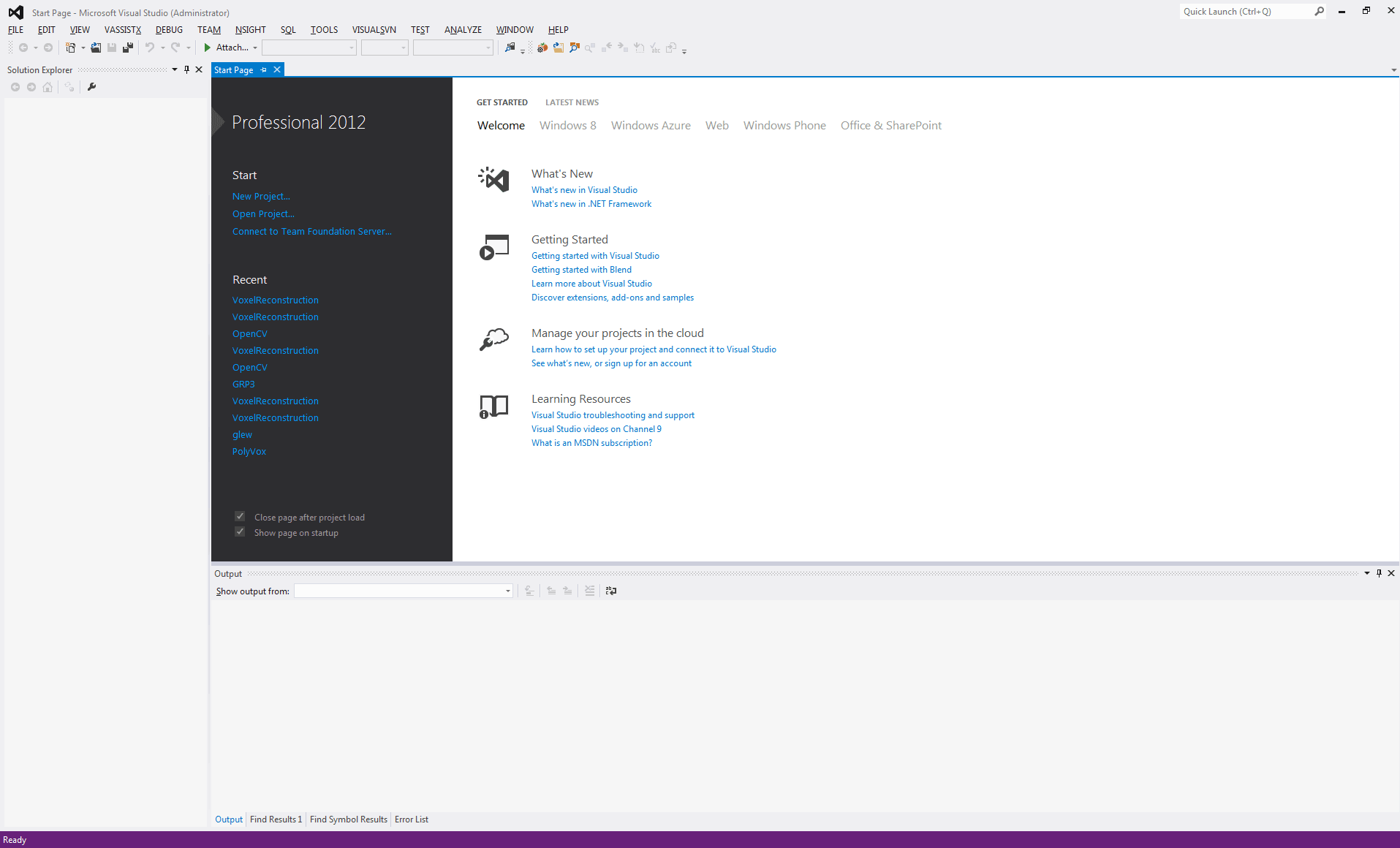Open recent project PolyVox
This screenshot has height=848, width=1400.
[249, 452]
